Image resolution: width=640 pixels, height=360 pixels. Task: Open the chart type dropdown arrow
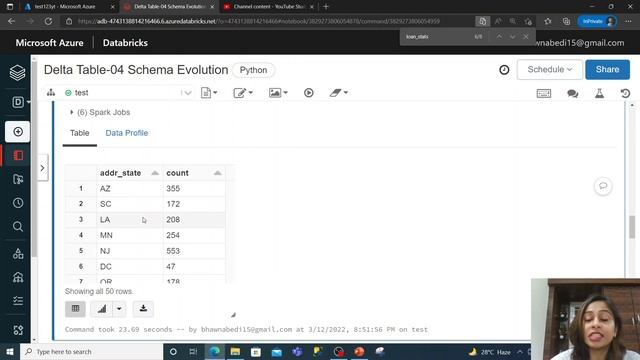(119, 309)
